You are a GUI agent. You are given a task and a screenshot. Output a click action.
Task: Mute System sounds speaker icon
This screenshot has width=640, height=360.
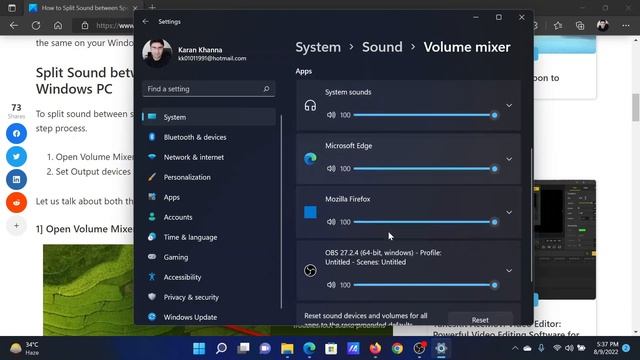pyautogui.click(x=331, y=115)
